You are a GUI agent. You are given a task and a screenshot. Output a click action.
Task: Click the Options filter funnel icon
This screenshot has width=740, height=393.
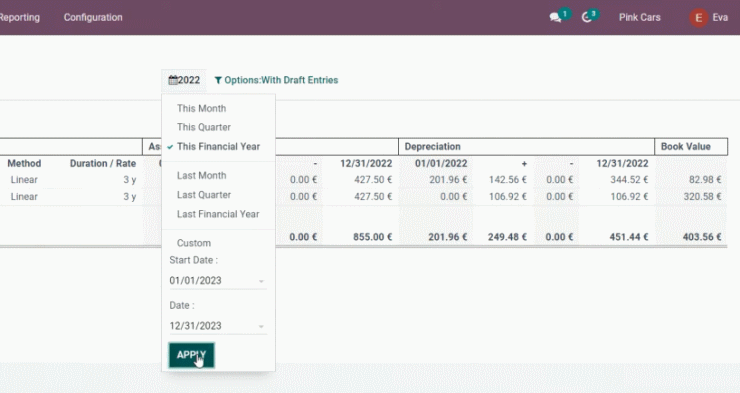218,80
